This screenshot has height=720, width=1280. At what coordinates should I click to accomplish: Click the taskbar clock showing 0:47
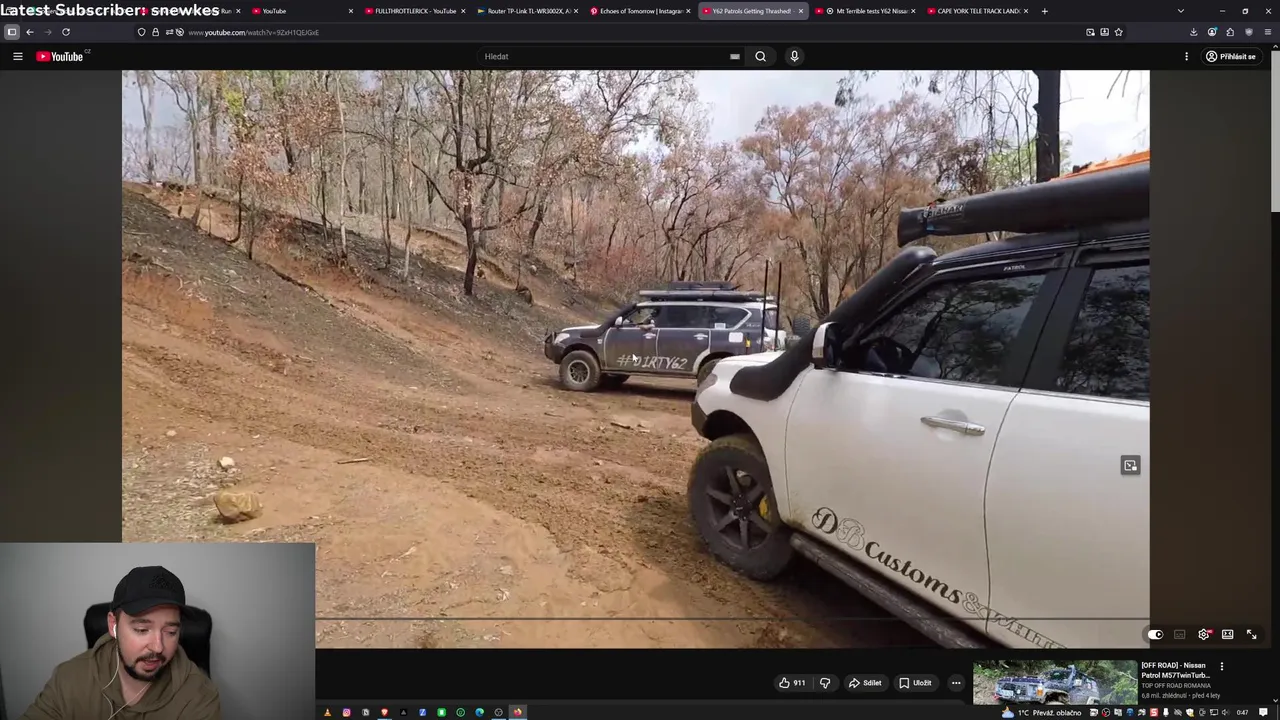point(1242,712)
